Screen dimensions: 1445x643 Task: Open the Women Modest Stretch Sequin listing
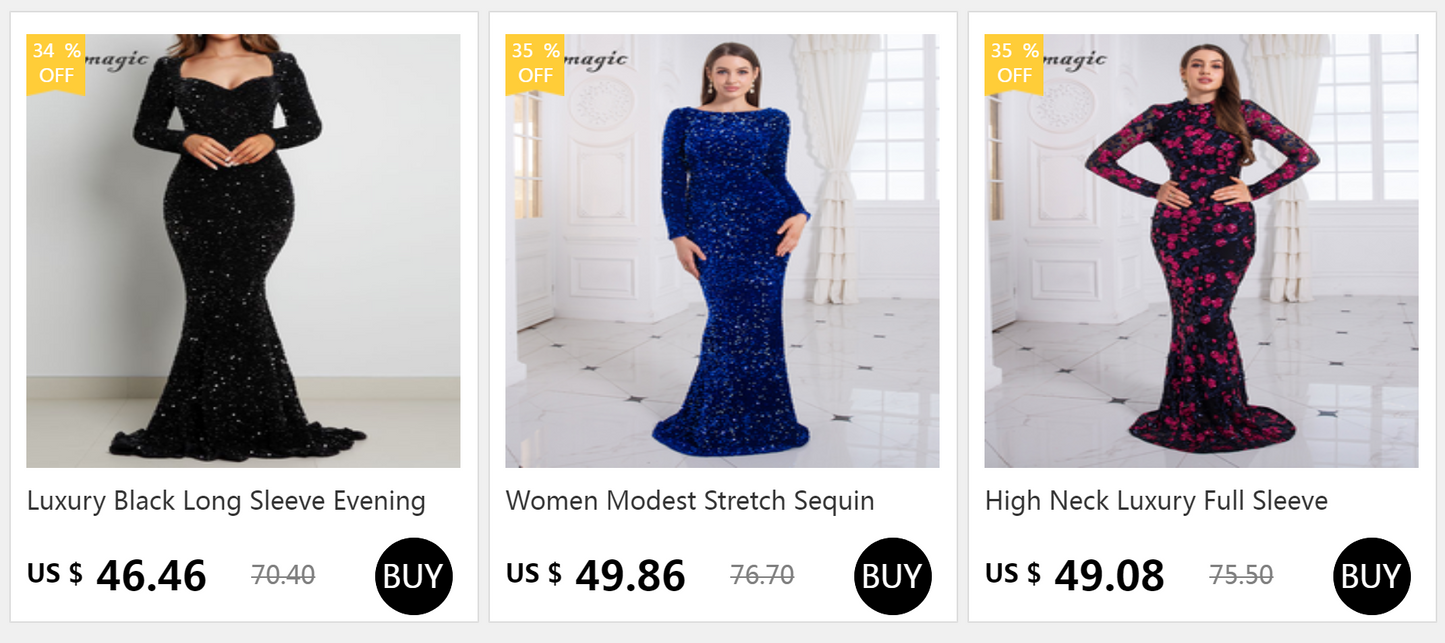tap(691, 501)
